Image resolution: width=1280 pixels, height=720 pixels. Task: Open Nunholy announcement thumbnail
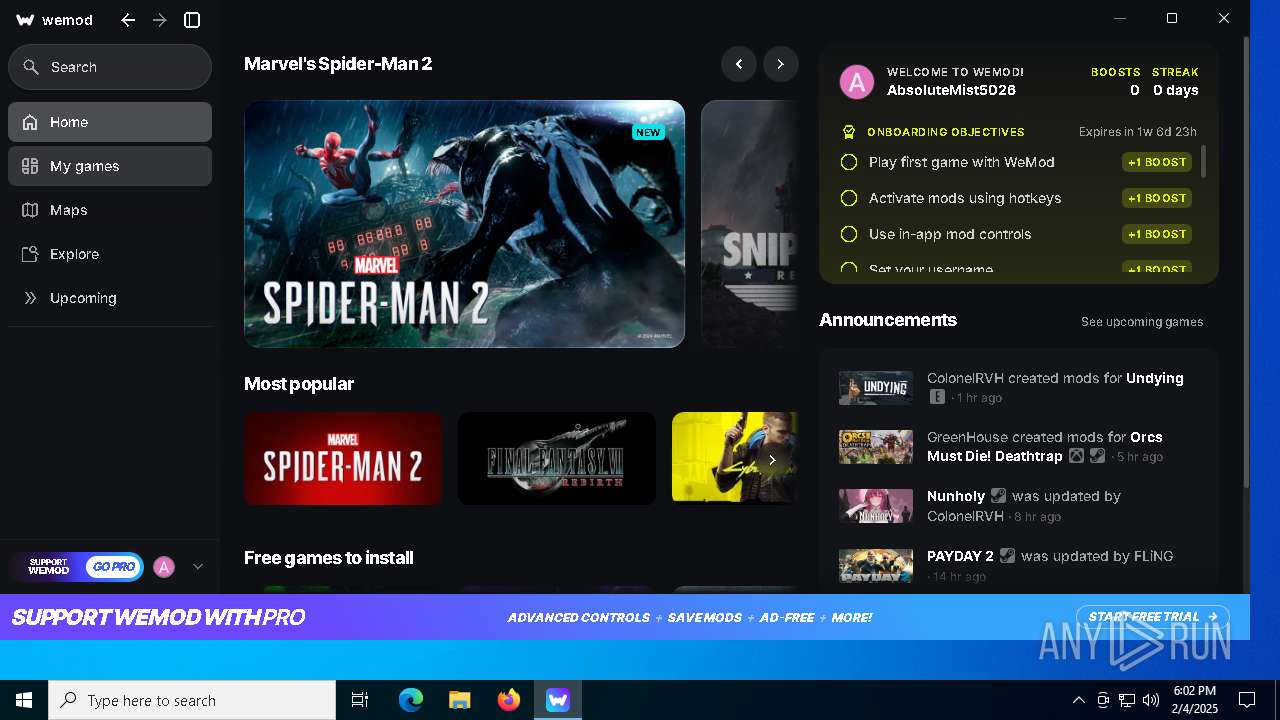pyautogui.click(x=876, y=506)
